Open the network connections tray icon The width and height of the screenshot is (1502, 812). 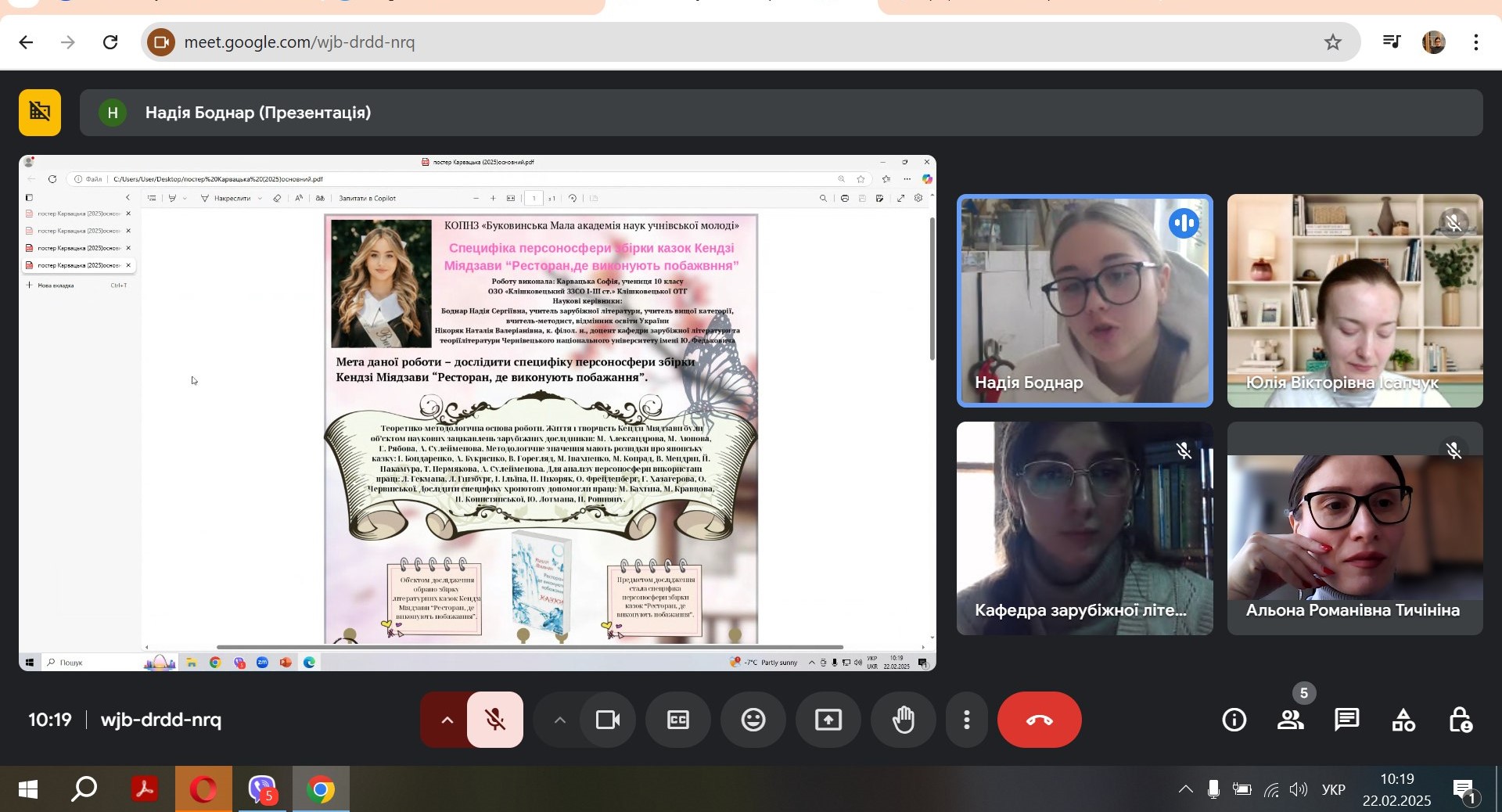coord(1271,790)
